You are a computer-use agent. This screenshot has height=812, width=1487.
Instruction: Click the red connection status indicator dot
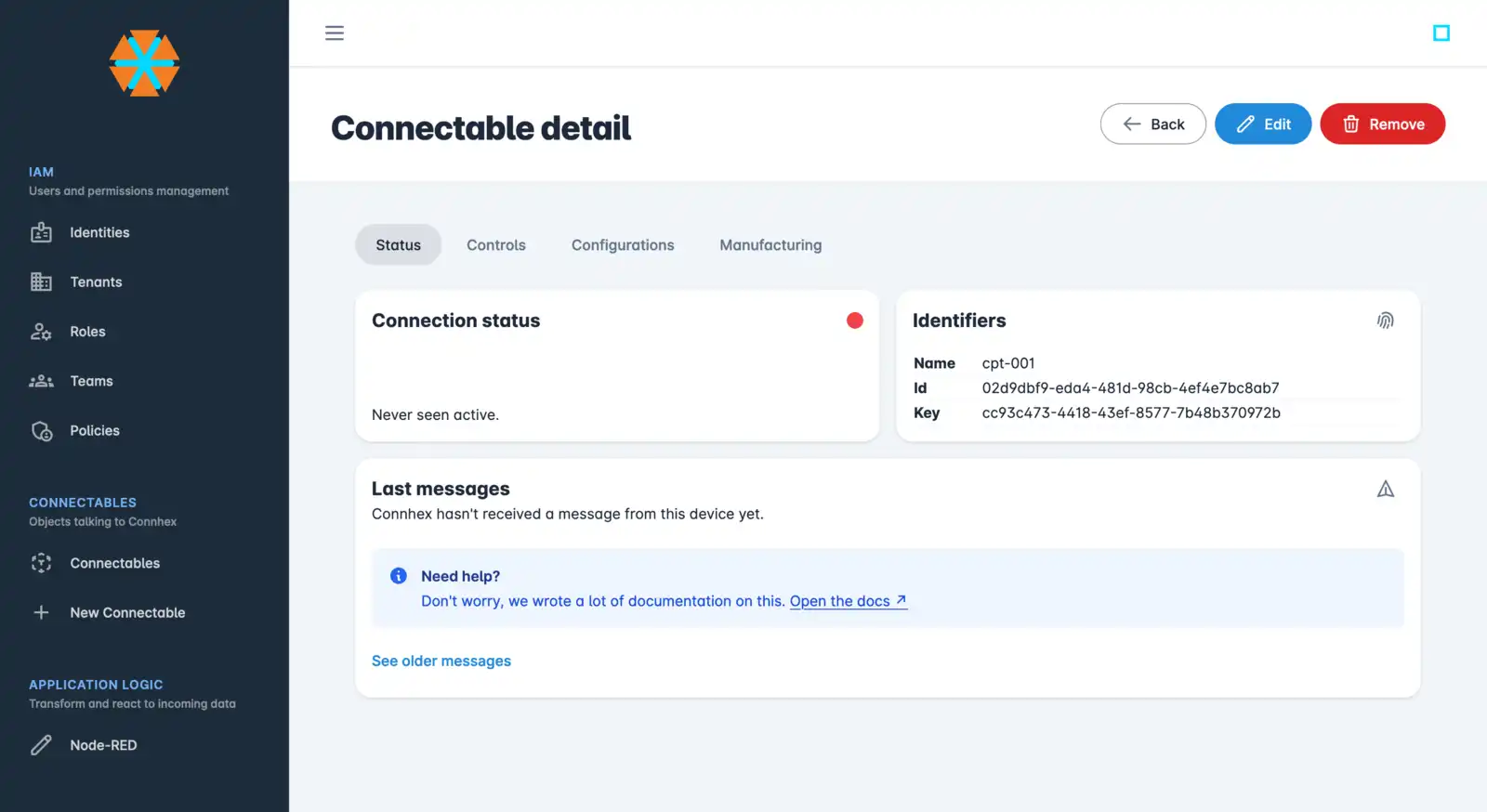pos(855,321)
